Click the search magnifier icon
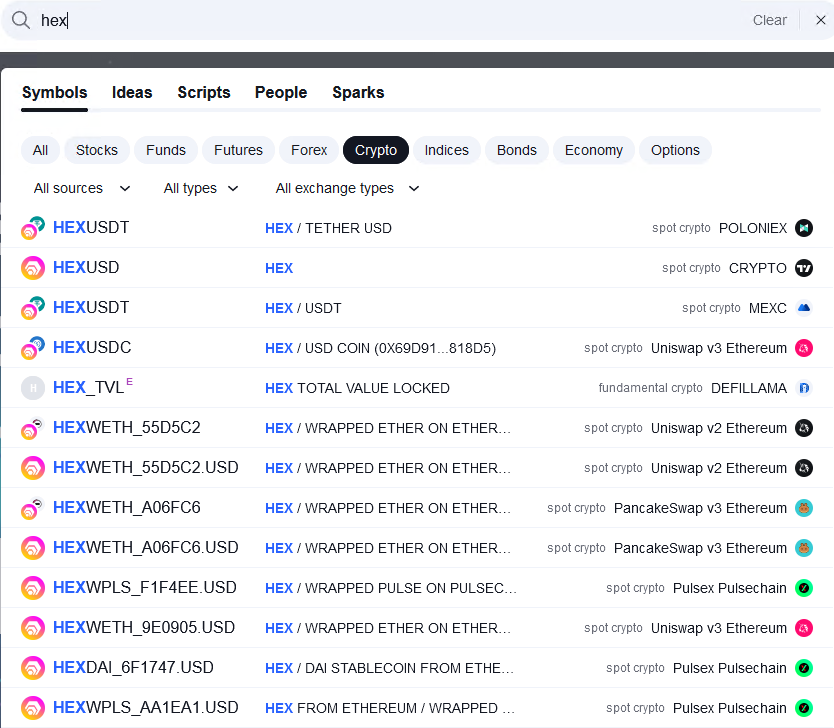This screenshot has width=834, height=728. pyautogui.click(x=21, y=20)
